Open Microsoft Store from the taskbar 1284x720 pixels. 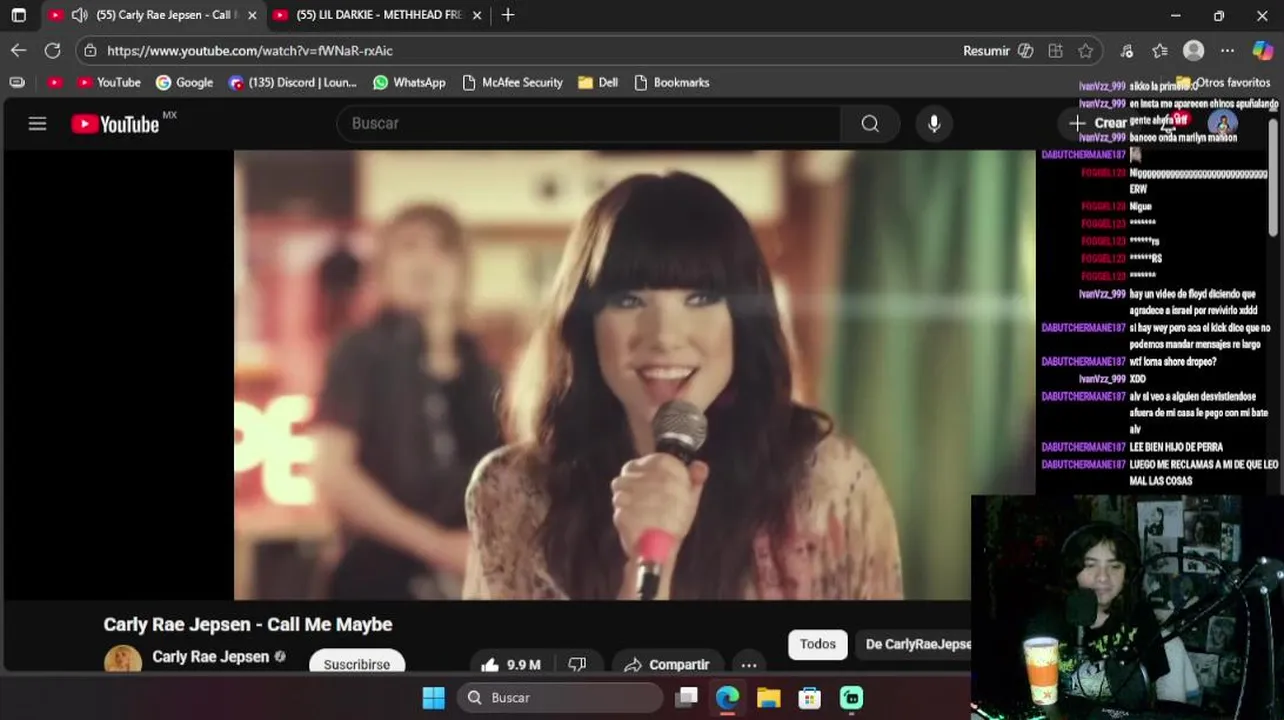coord(809,697)
